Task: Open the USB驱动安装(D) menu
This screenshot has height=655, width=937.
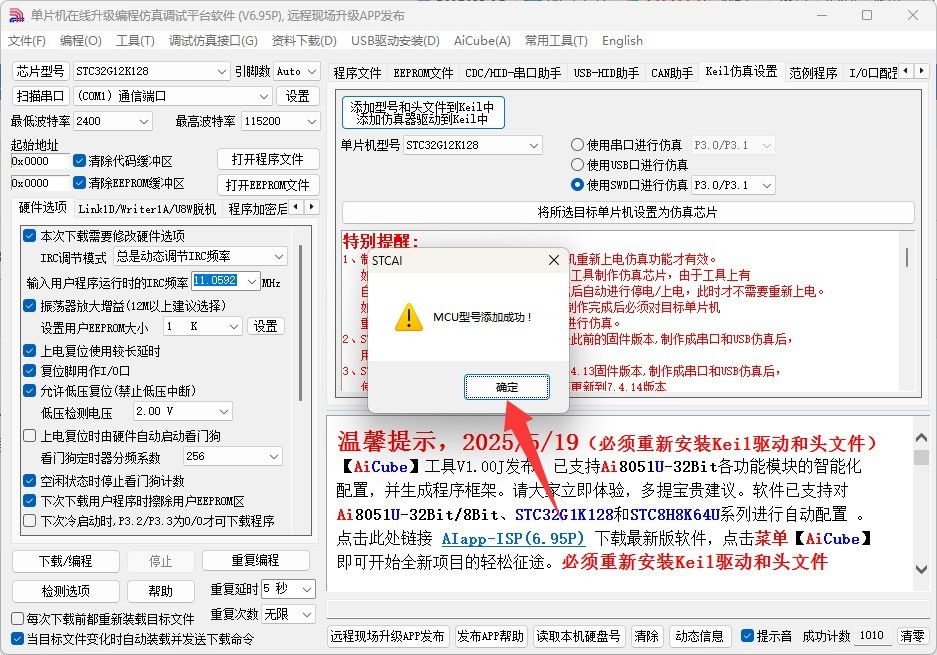Action: [395, 41]
